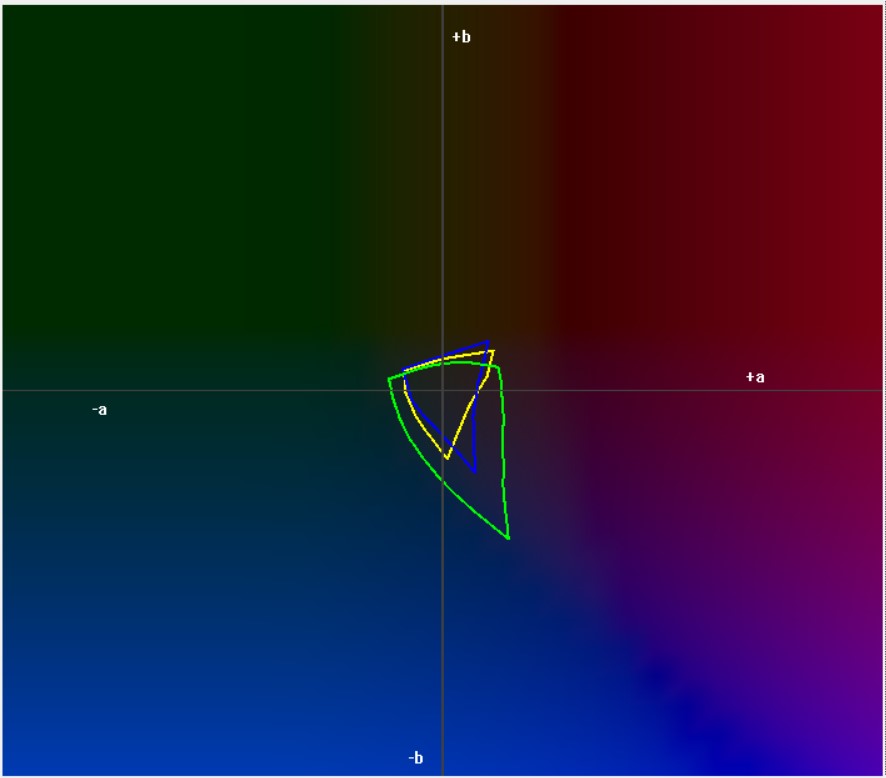Click the blue gamut's top-right peak
Image resolution: width=886 pixels, height=778 pixels.
(x=488, y=341)
